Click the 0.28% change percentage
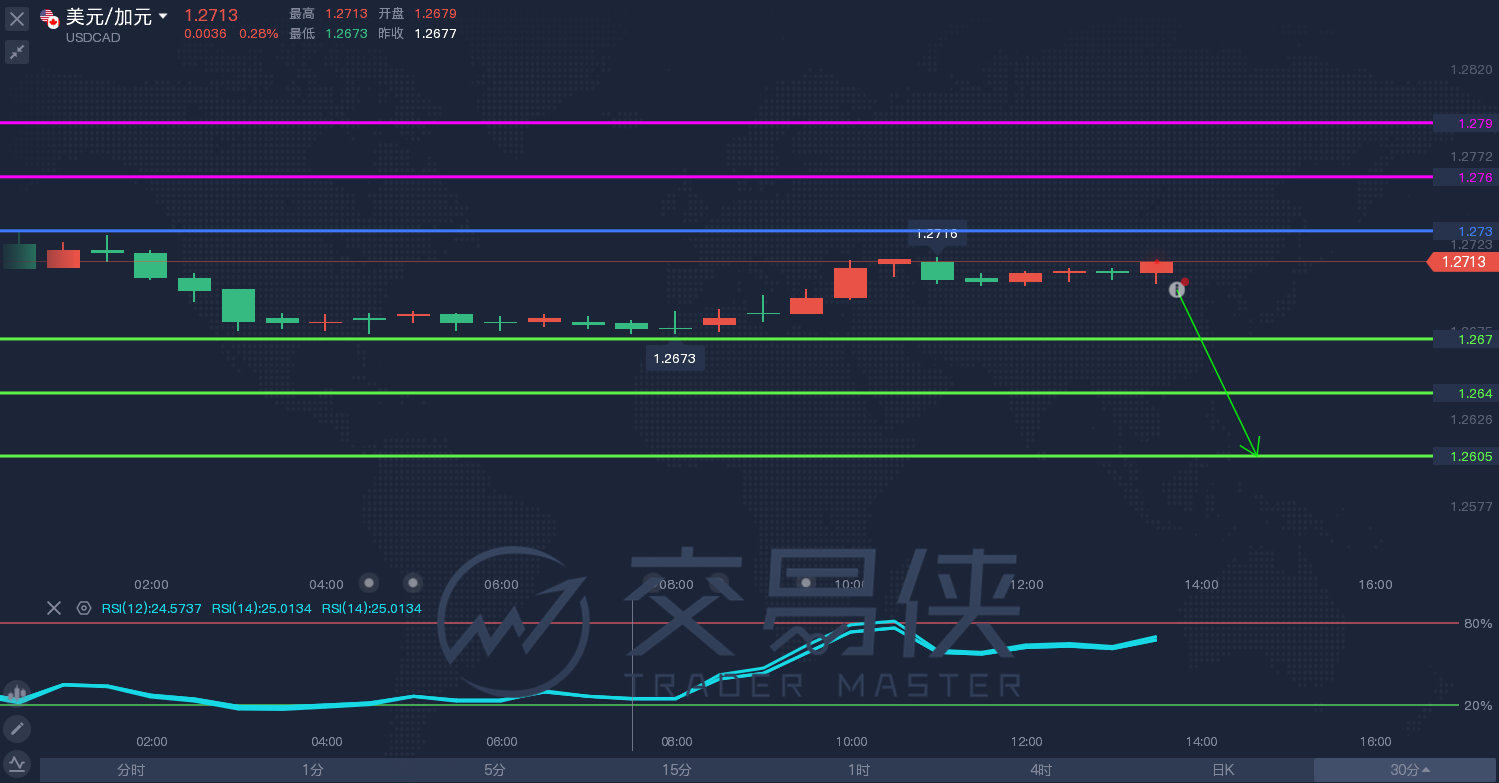The width and height of the screenshot is (1499, 783). (258, 33)
